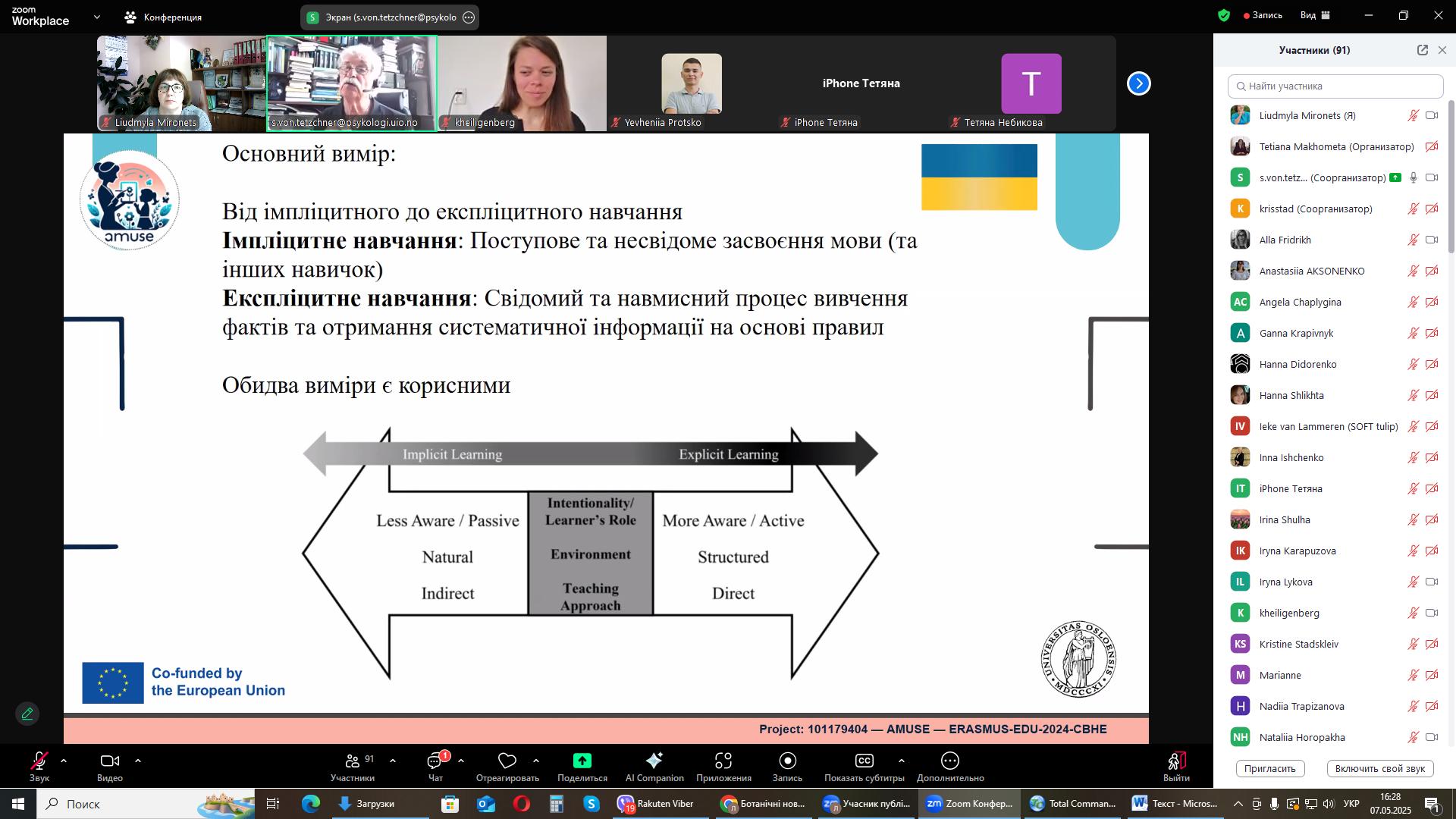Click the annotate pencil icon

click(27, 714)
